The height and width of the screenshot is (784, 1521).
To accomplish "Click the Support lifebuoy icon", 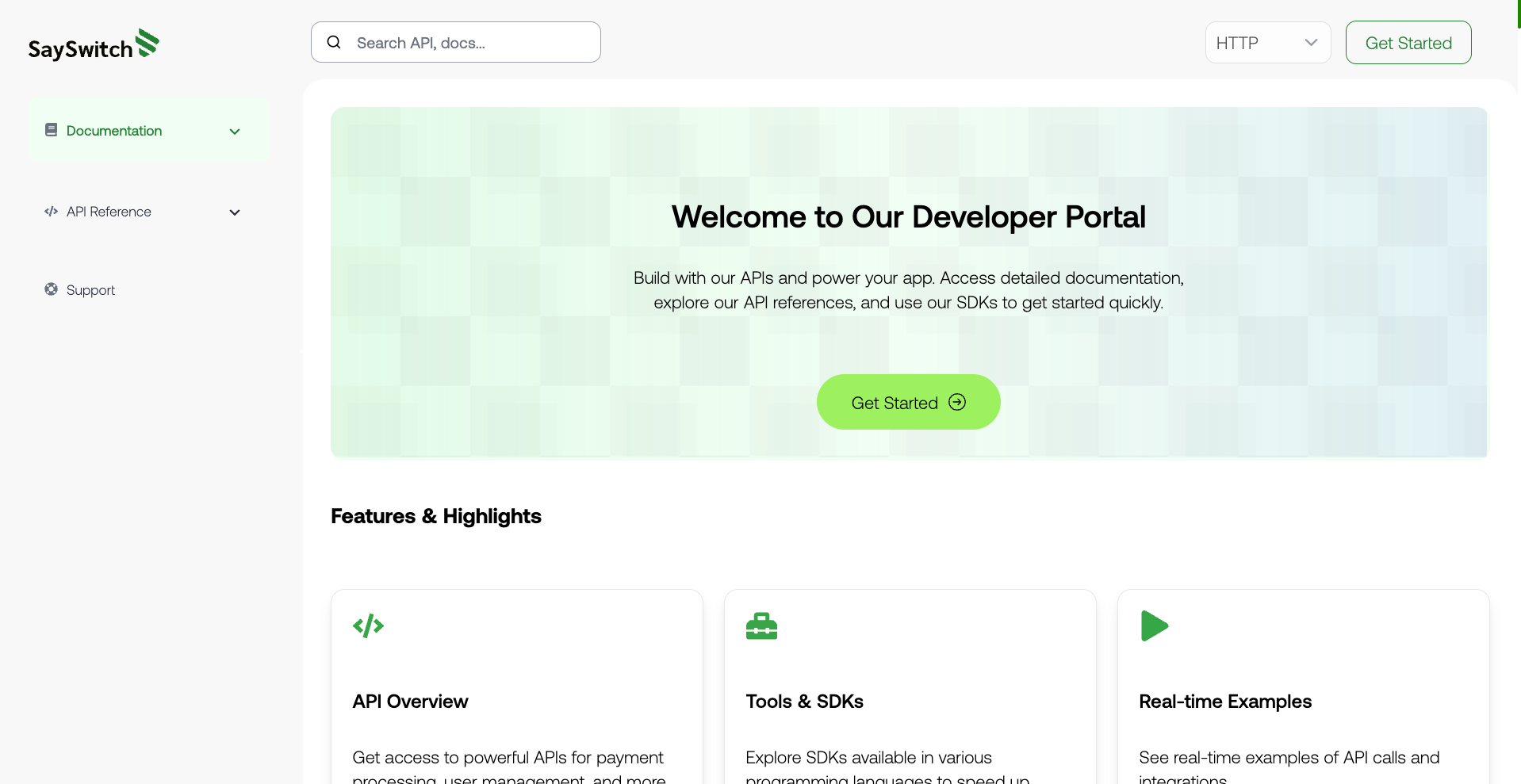I will 51,289.
